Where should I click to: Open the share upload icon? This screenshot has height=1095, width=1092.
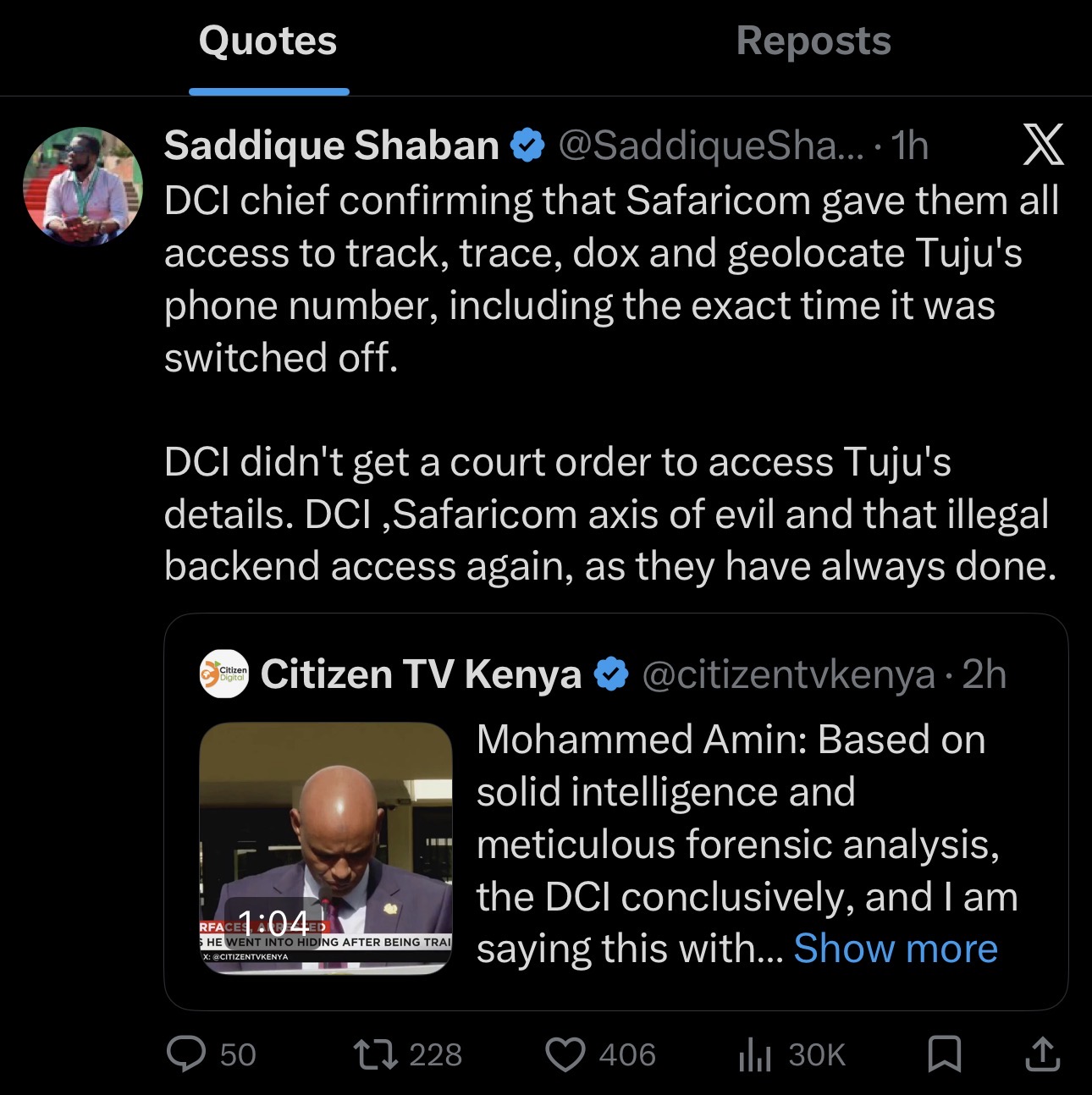pos(1042,1054)
